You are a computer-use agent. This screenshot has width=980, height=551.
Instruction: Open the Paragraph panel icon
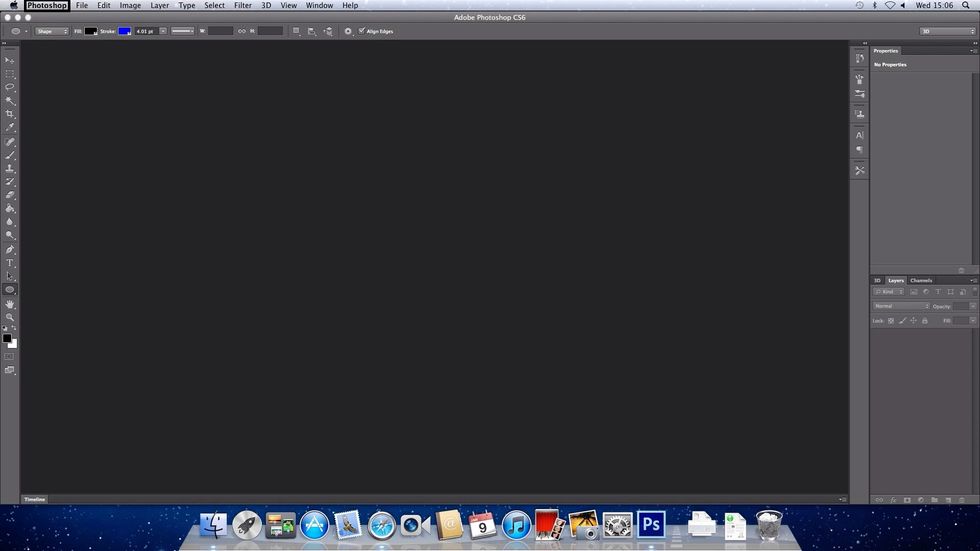click(x=860, y=149)
